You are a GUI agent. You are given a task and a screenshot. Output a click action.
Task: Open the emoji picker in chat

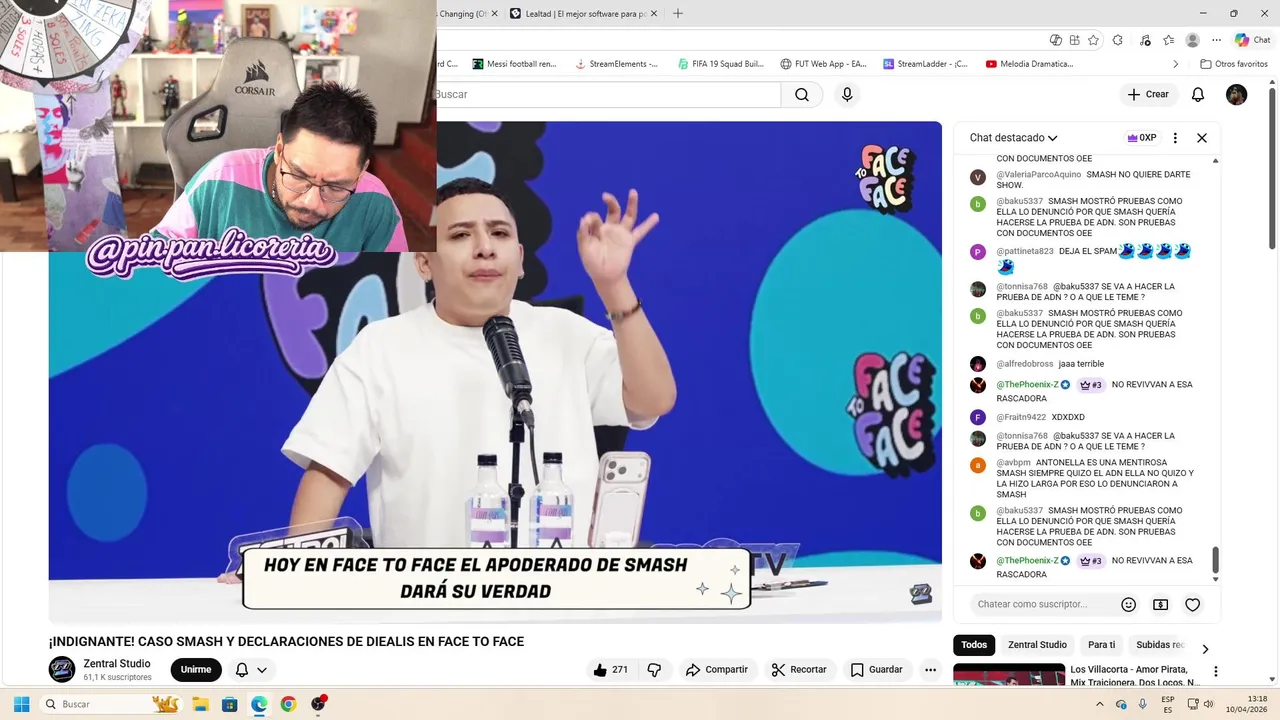pos(1128,604)
